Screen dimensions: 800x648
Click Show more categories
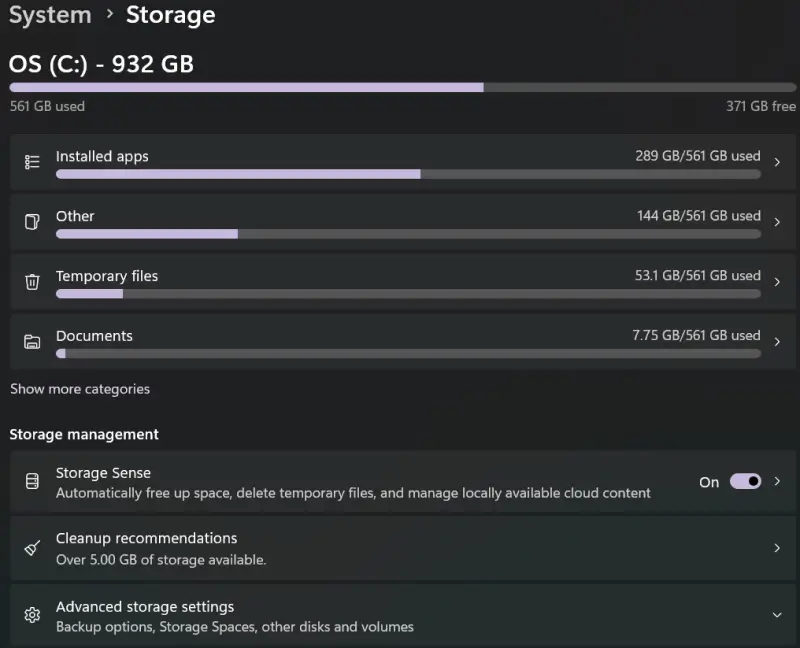pyautogui.click(x=80, y=389)
